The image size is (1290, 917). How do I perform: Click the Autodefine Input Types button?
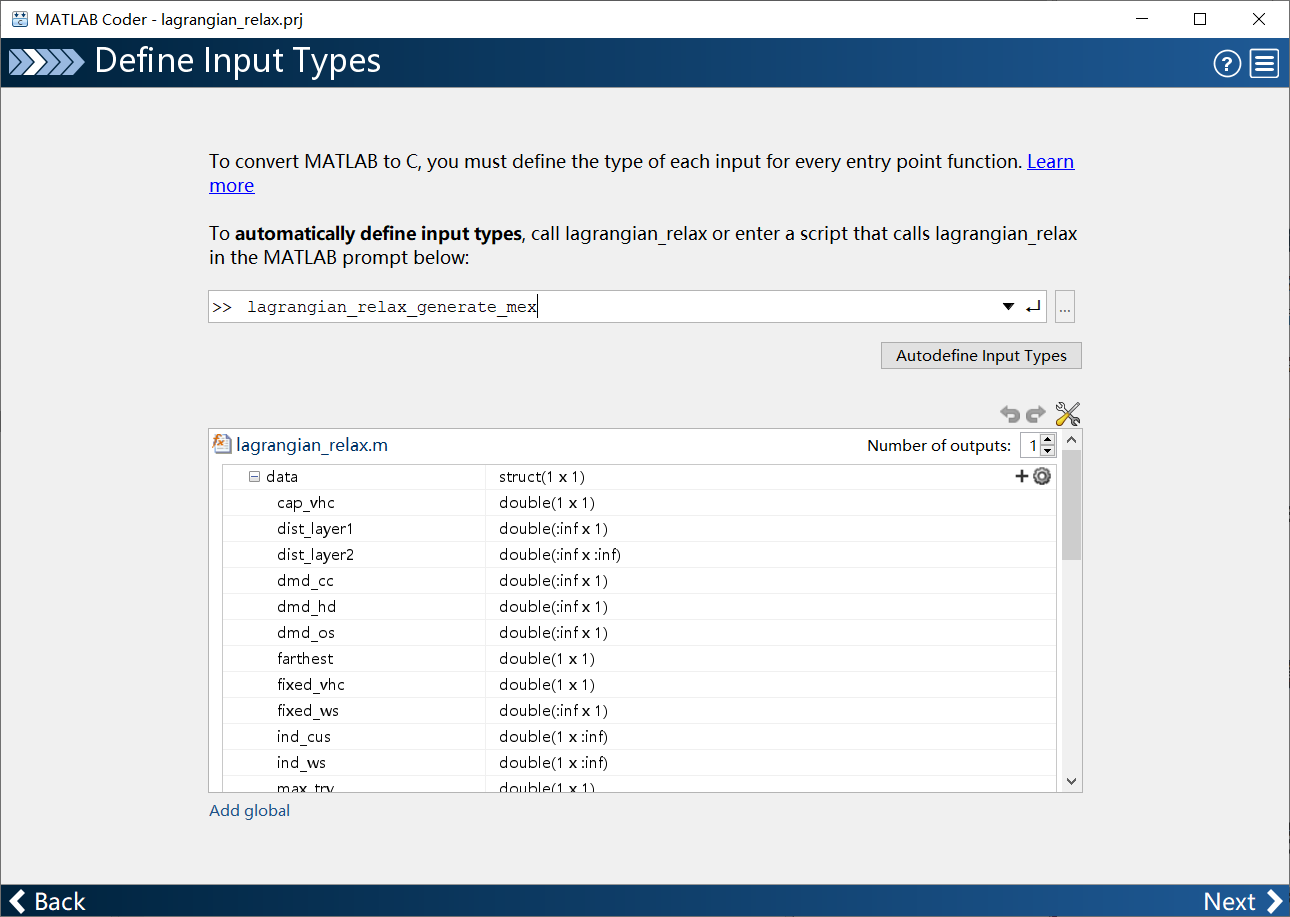pyautogui.click(x=981, y=356)
